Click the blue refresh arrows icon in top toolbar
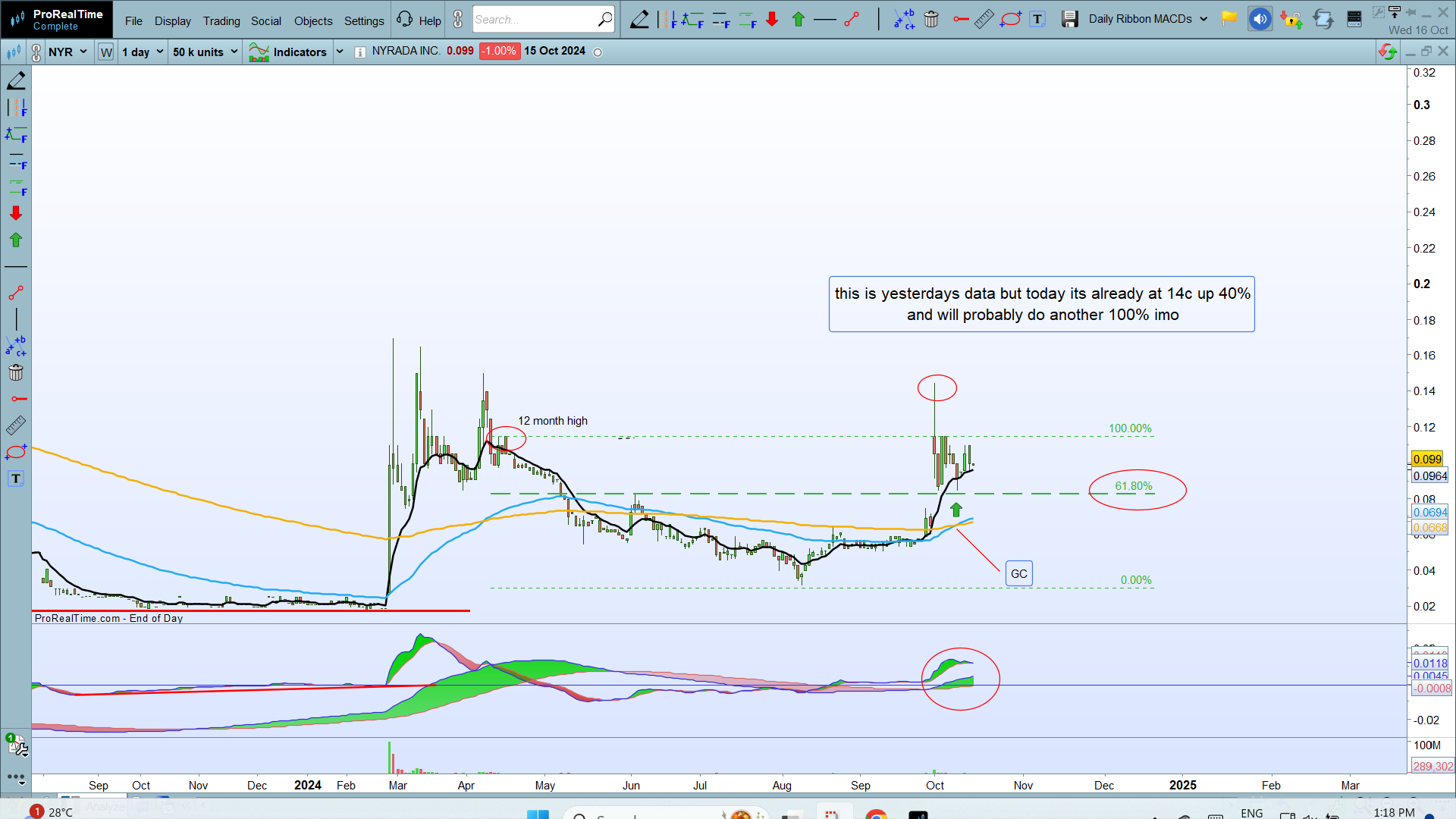1456x819 pixels. (1323, 20)
